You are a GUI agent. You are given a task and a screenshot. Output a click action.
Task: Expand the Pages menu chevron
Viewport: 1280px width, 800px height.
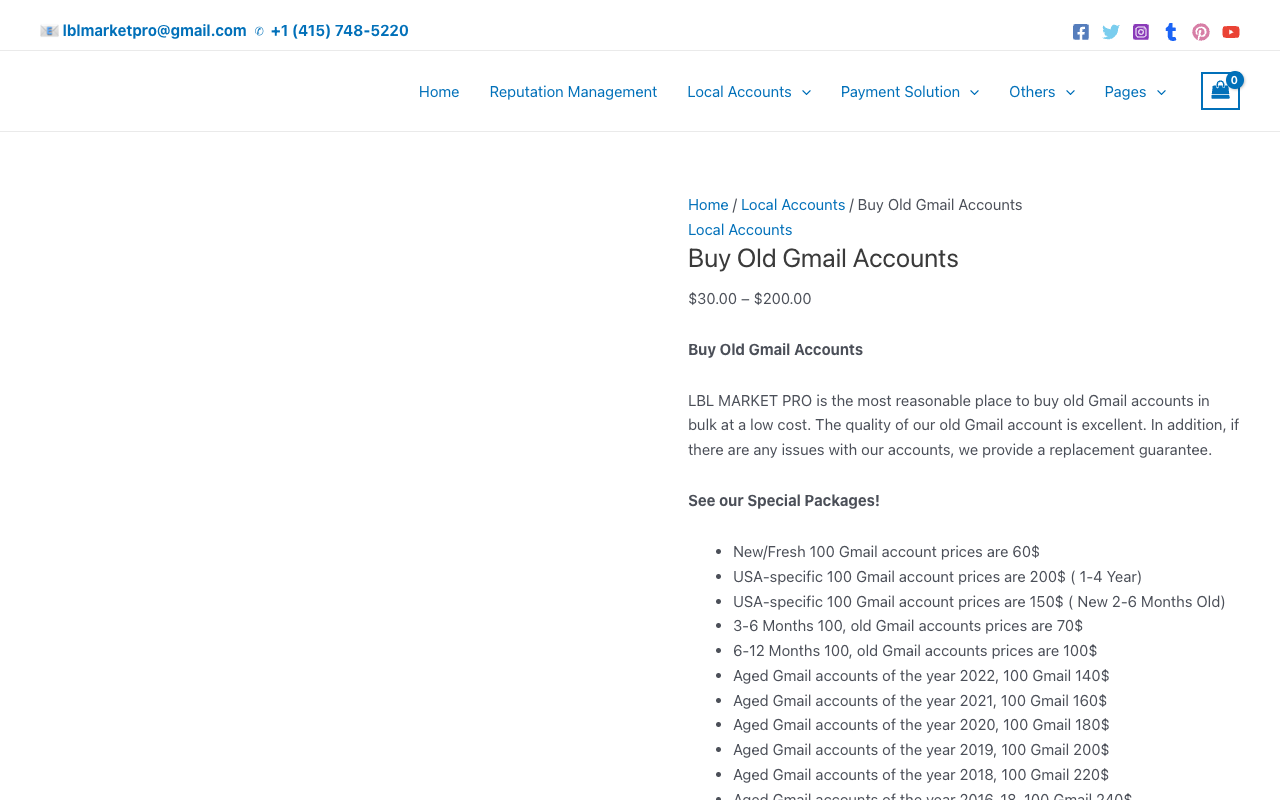tap(1161, 92)
